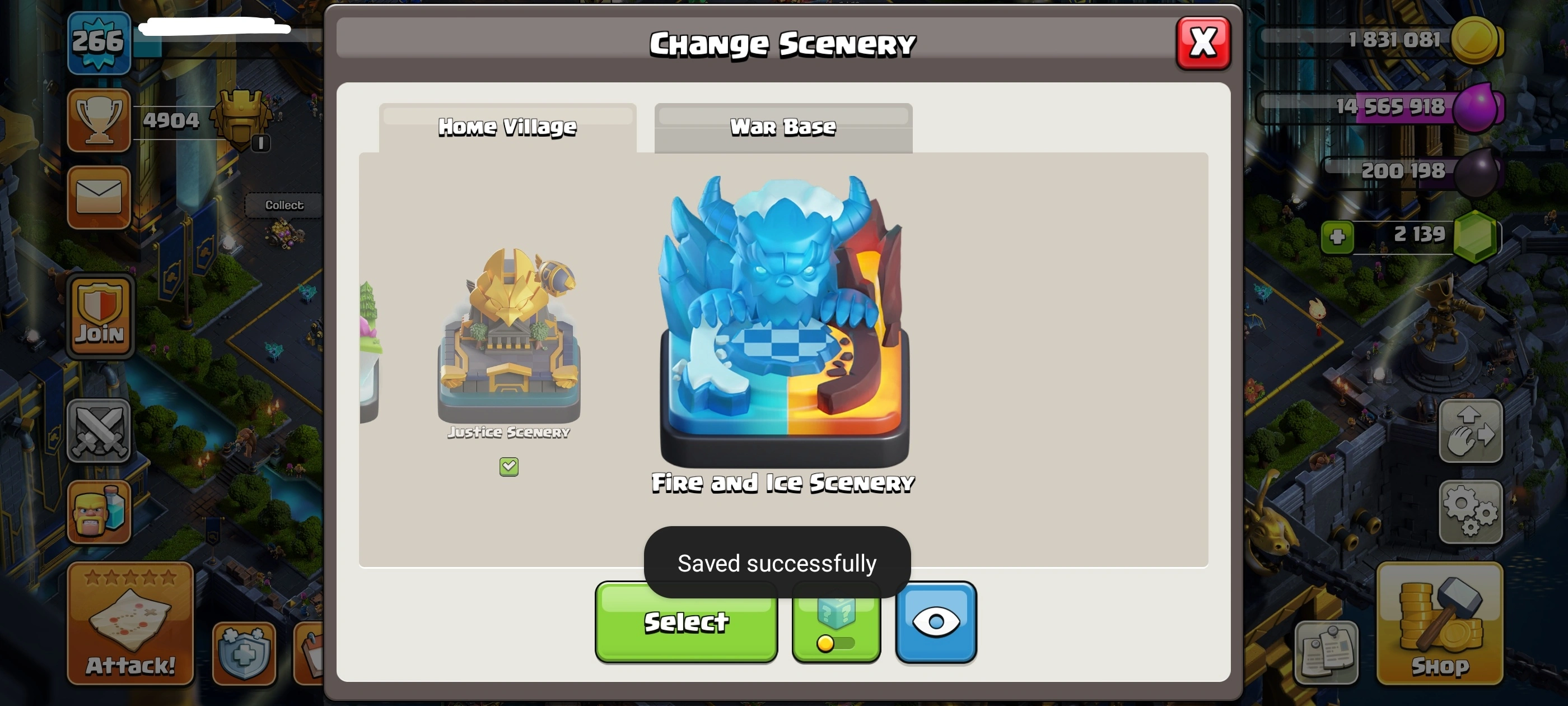Tap the Join clan shield icon
Viewport: 1568px width, 706px height.
pos(100,315)
